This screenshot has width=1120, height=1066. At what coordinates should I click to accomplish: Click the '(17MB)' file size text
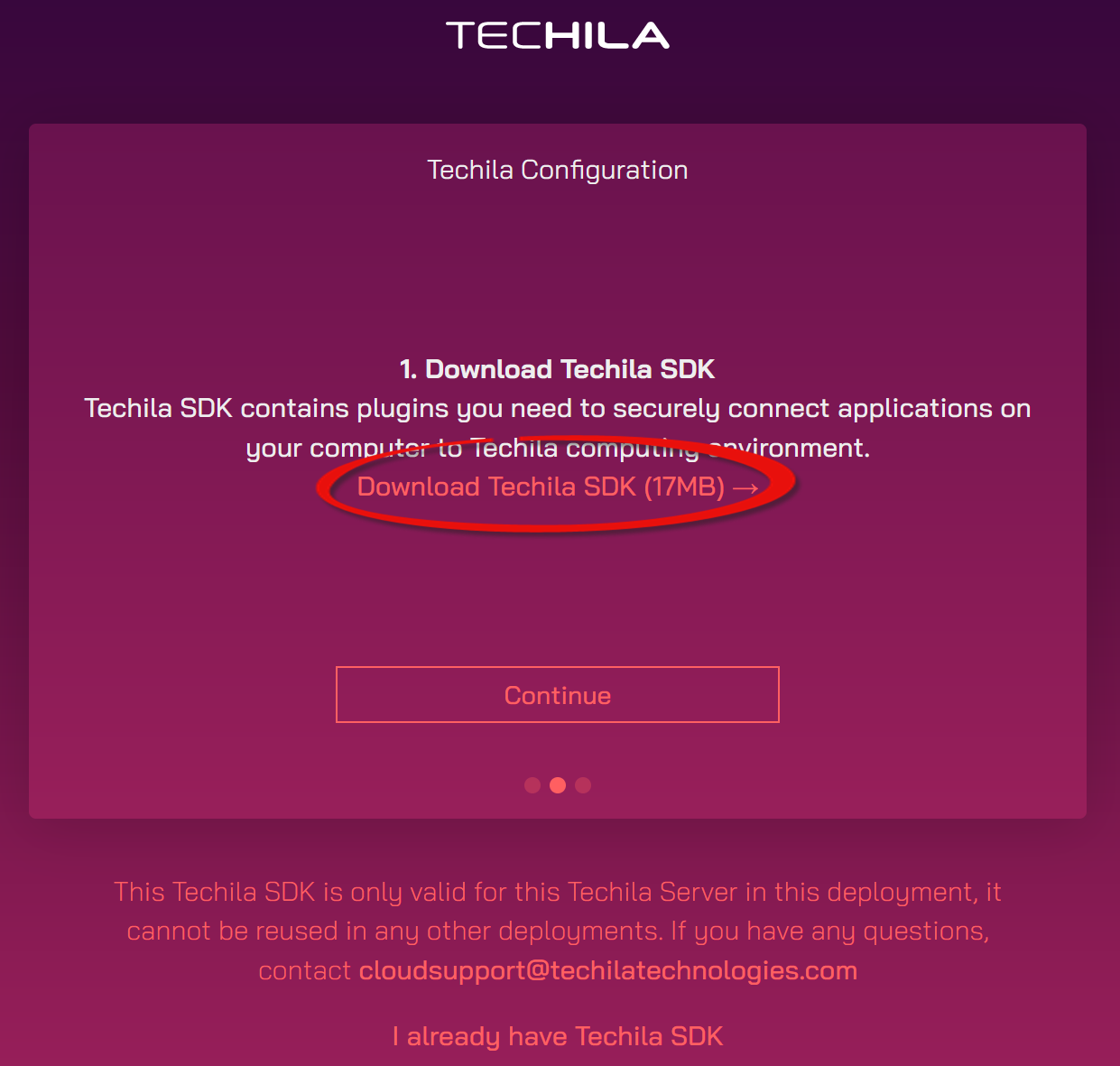click(684, 487)
